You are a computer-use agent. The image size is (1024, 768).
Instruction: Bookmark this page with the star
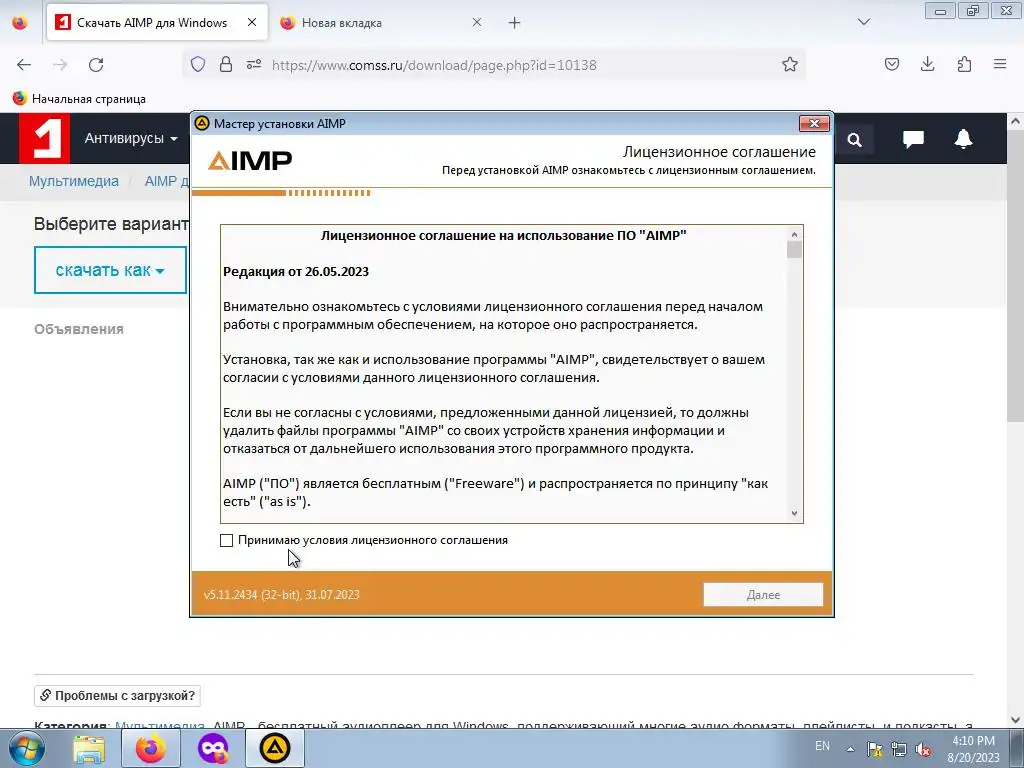790,65
